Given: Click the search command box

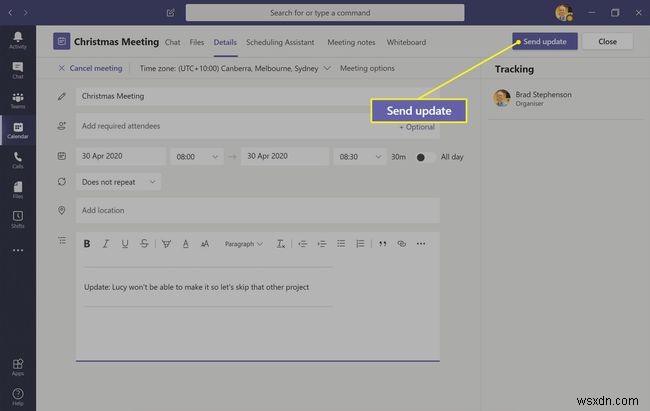Looking at the screenshot, I should tap(325, 13).
